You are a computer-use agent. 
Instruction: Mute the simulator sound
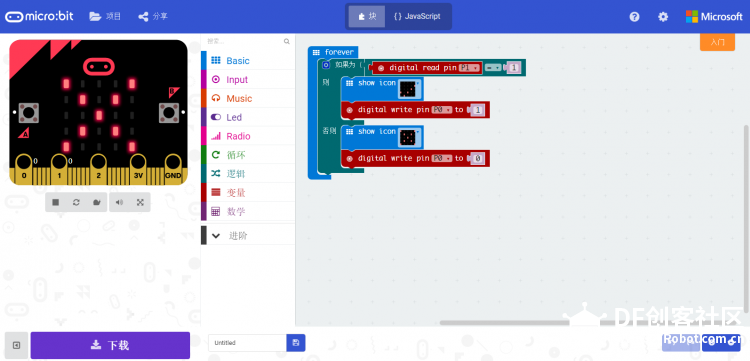point(119,202)
